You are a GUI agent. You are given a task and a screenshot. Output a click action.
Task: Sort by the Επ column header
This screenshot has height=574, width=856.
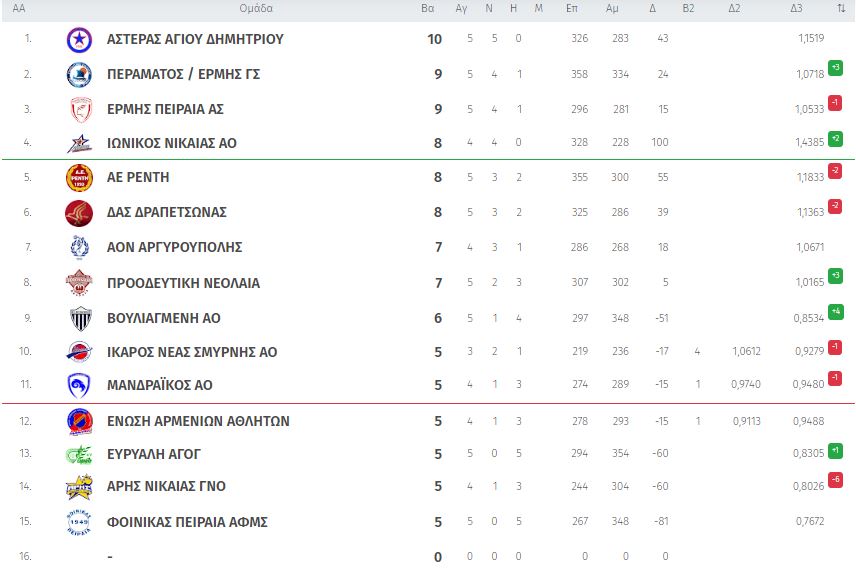point(572,8)
